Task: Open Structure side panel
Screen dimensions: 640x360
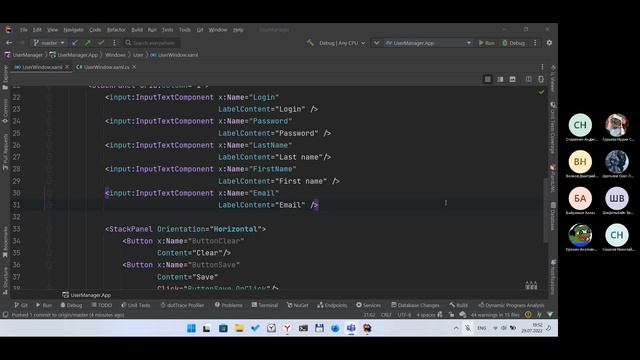Action: pos(5,280)
